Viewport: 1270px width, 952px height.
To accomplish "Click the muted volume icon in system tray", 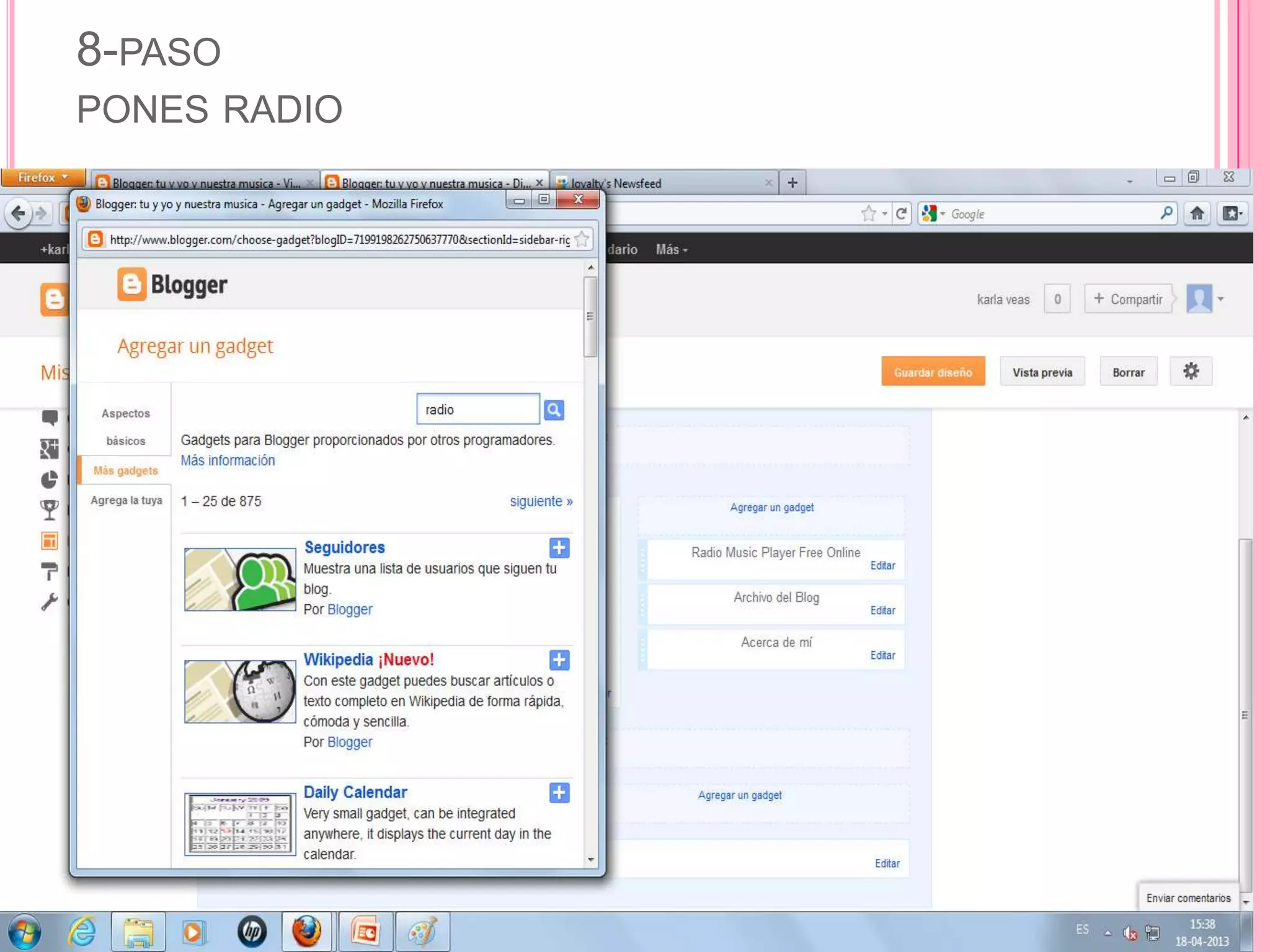I will pyautogui.click(x=1130, y=933).
